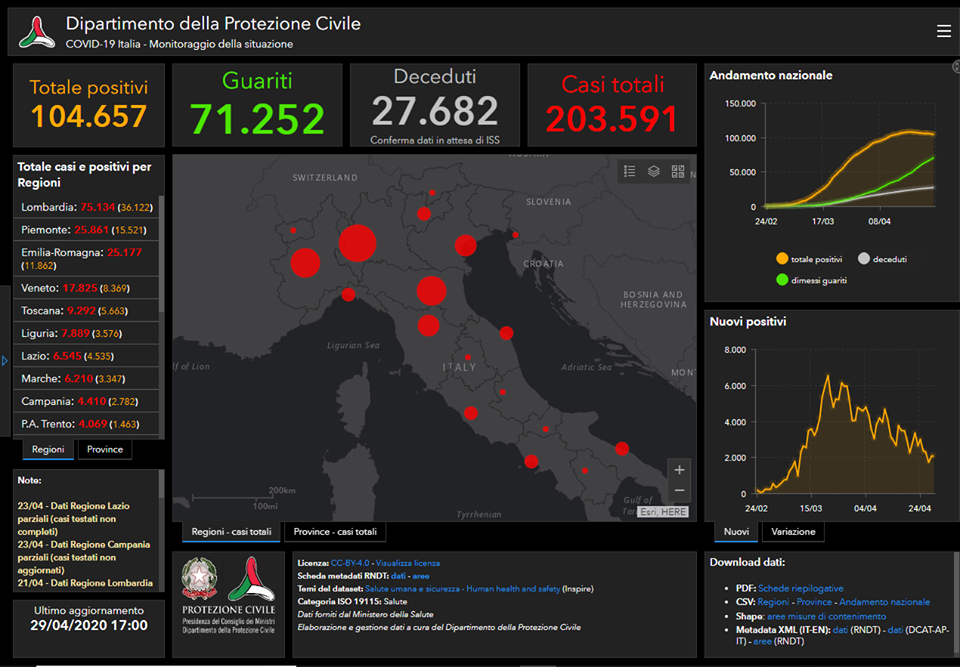Expand the collapsed left side panel arrow

tap(5, 360)
